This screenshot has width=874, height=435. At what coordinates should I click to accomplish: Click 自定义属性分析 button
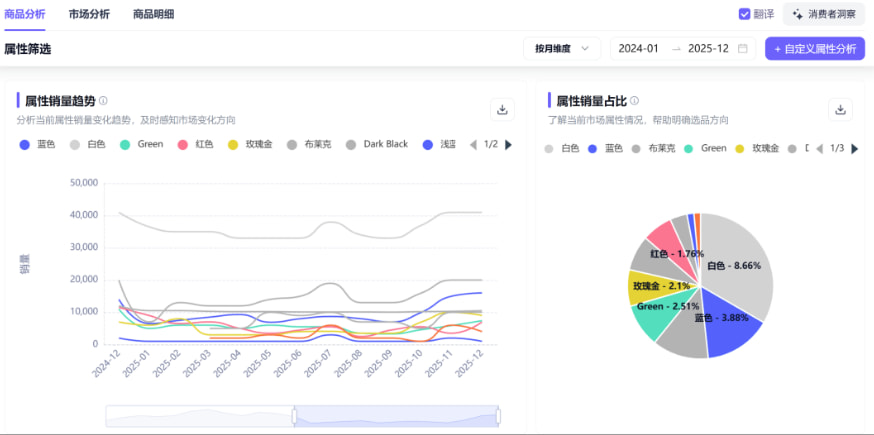[x=815, y=49]
